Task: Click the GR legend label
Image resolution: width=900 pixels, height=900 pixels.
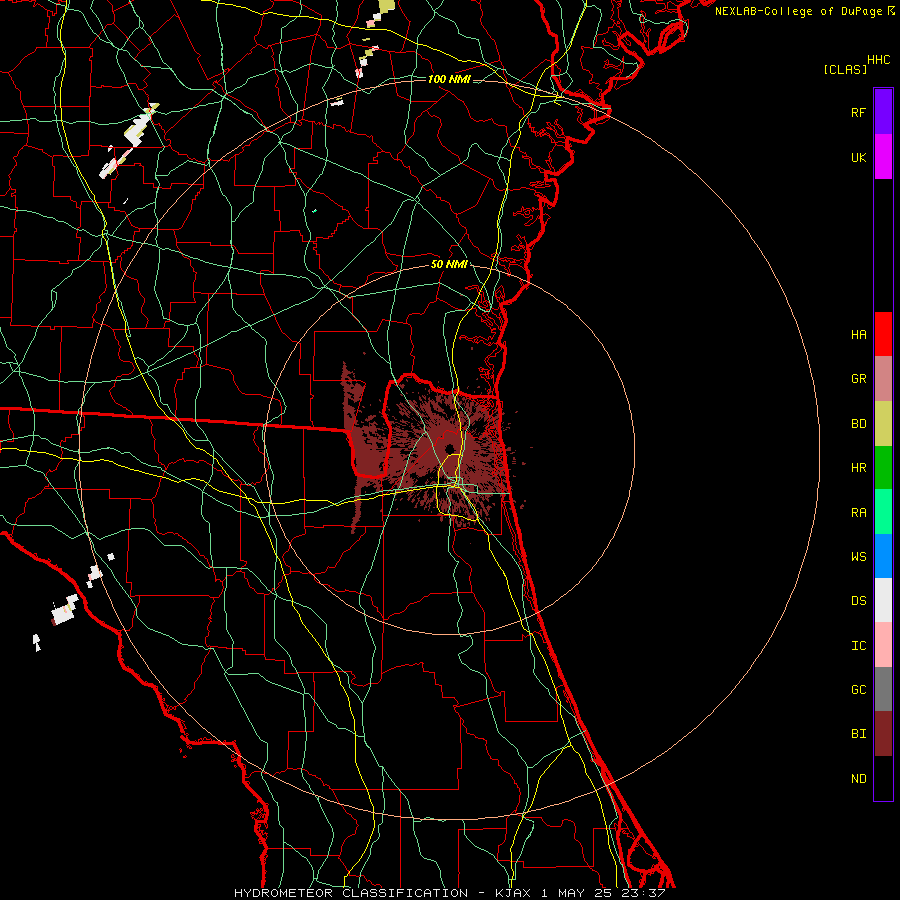Action: point(858,378)
